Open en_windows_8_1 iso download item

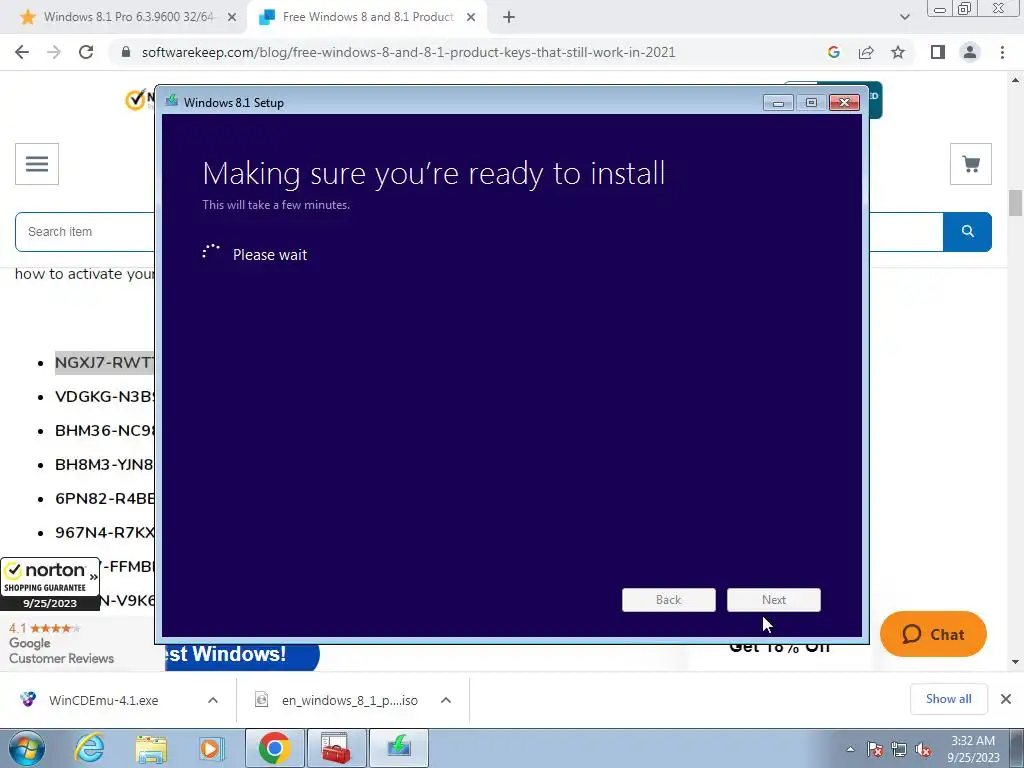click(x=338, y=700)
